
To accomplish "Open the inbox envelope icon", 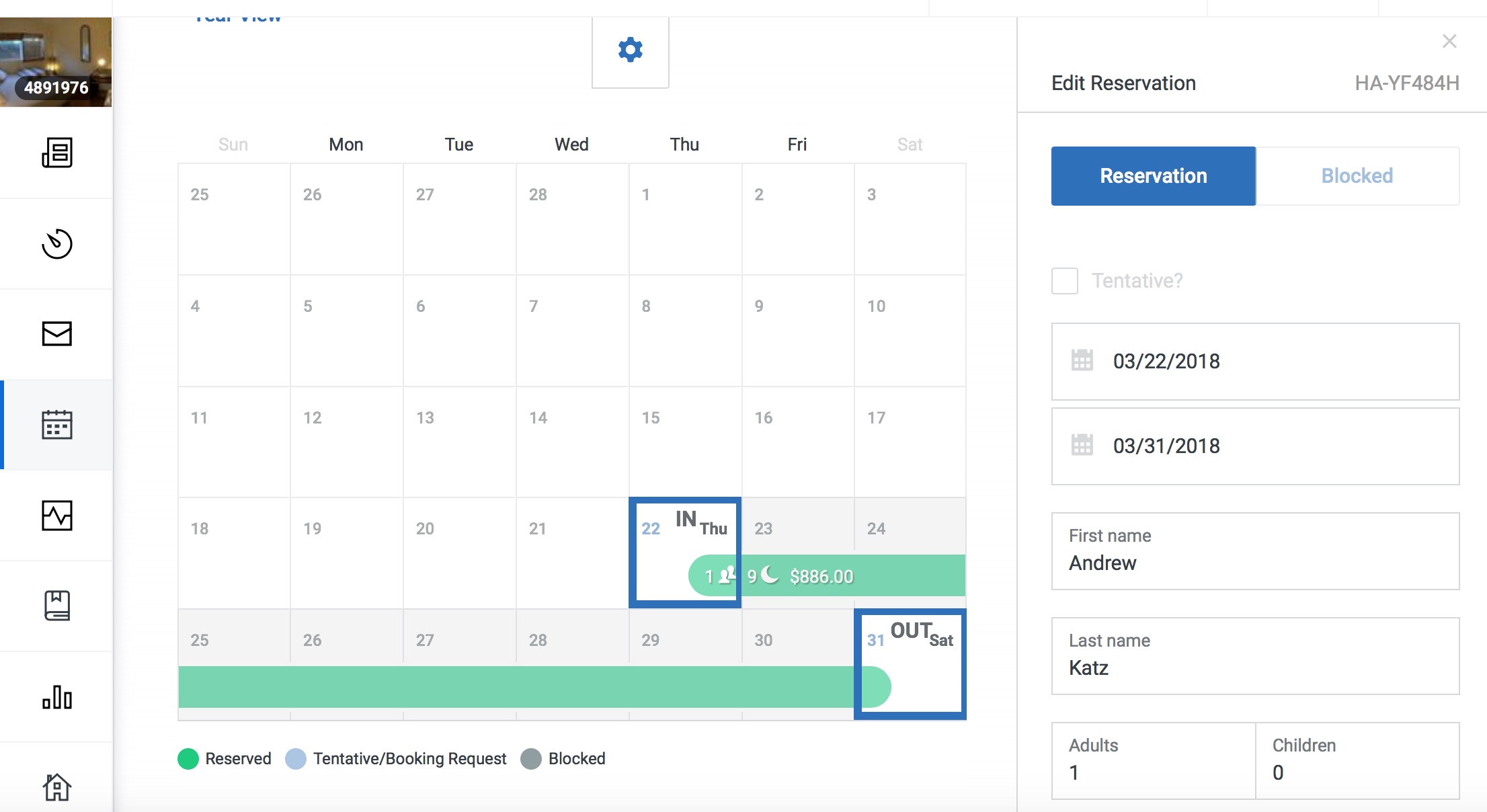I will [57, 333].
